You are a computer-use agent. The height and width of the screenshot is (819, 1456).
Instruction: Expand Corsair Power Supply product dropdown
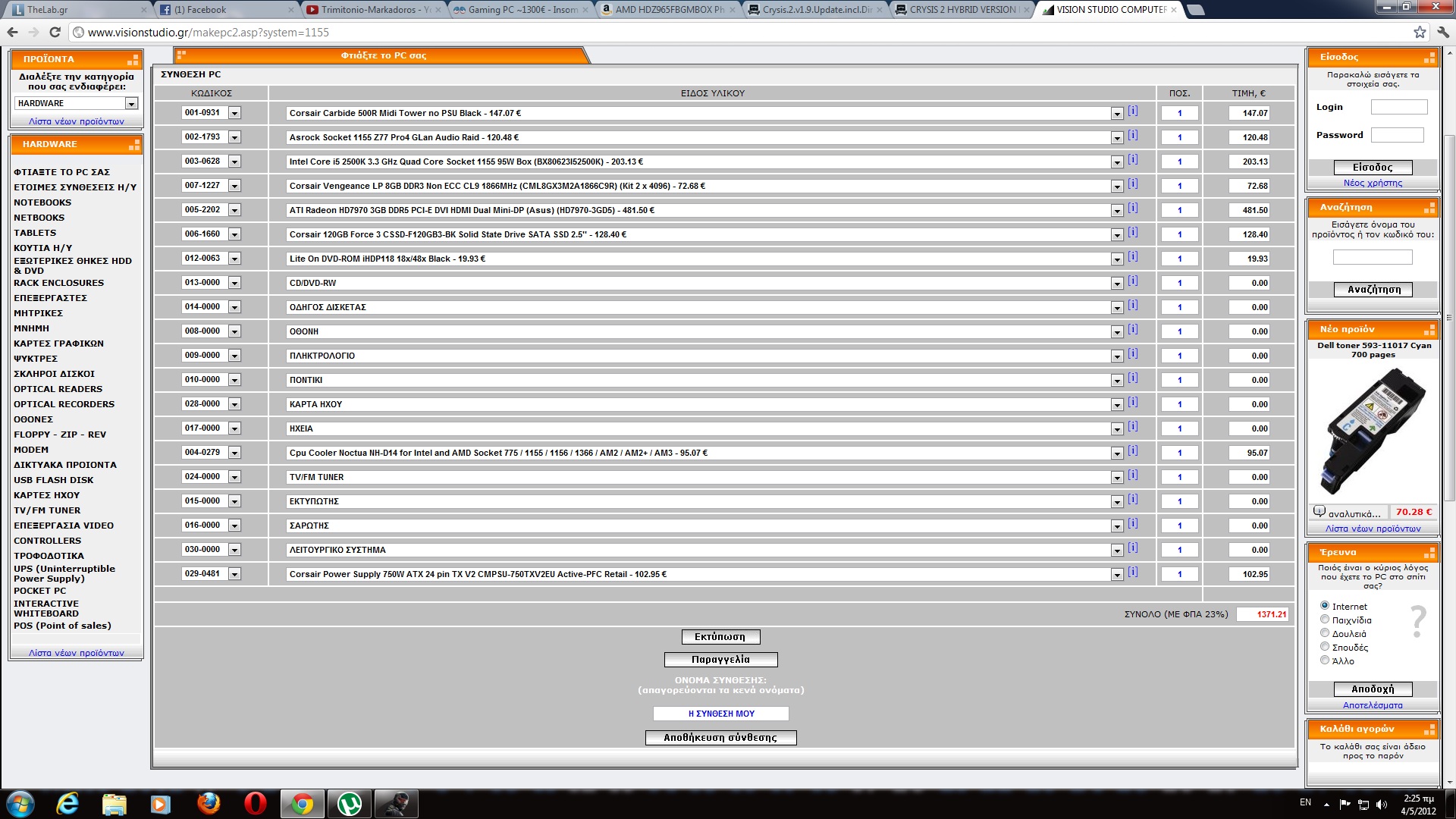click(1117, 575)
